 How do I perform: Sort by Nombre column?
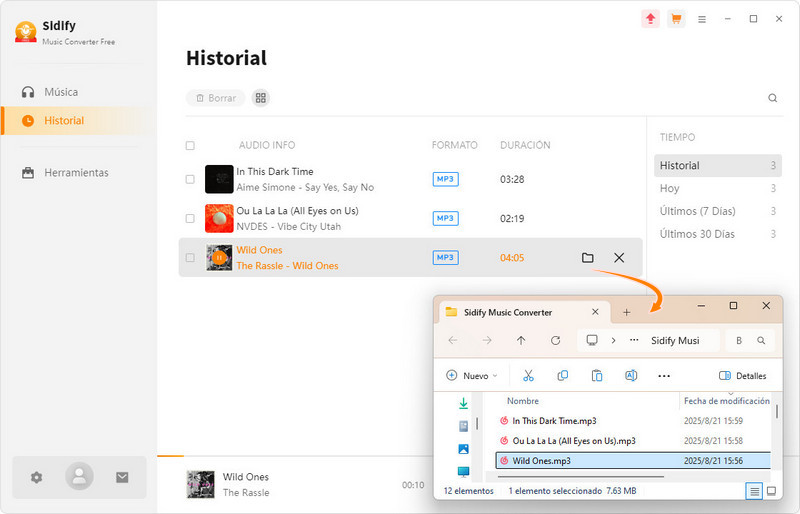(x=522, y=401)
